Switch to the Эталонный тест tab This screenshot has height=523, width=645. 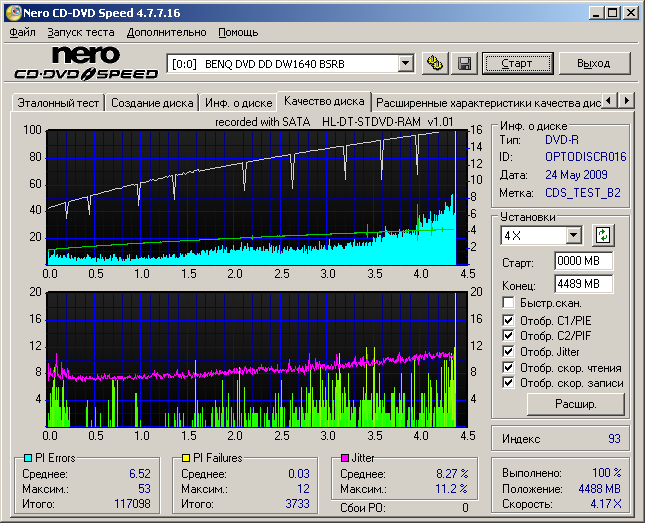[56, 102]
